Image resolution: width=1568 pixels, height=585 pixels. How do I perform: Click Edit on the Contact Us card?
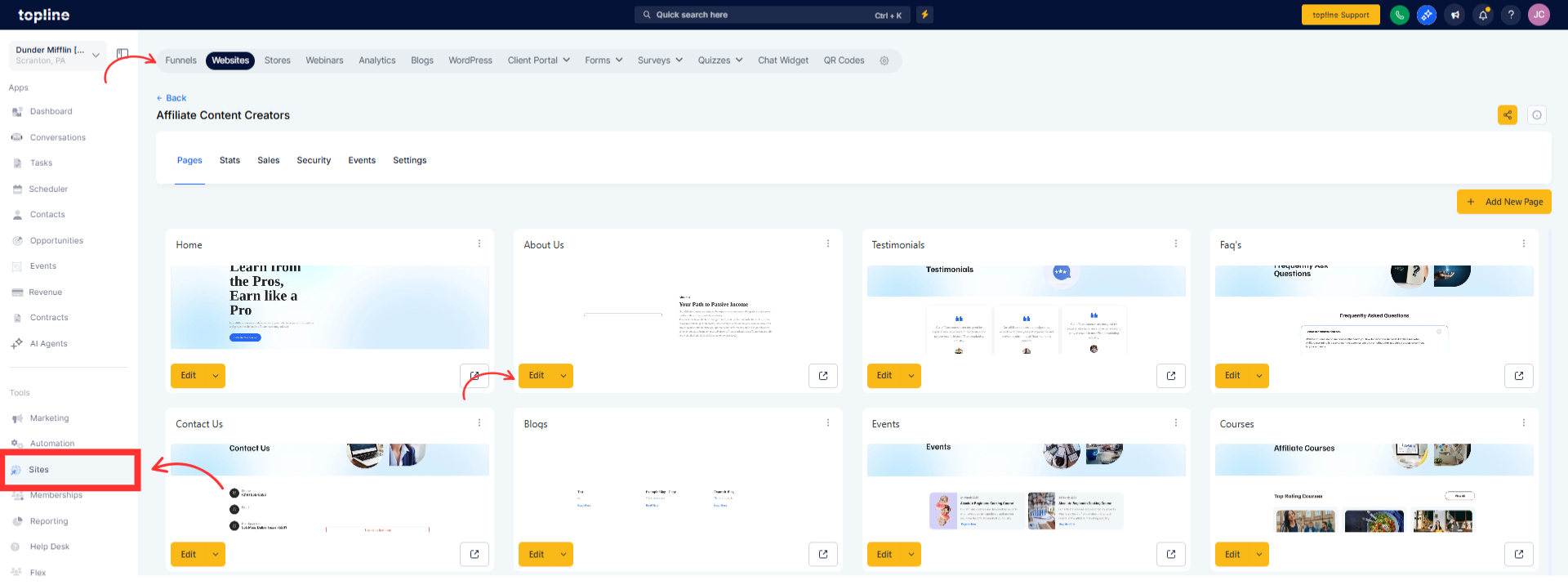pyautogui.click(x=189, y=554)
